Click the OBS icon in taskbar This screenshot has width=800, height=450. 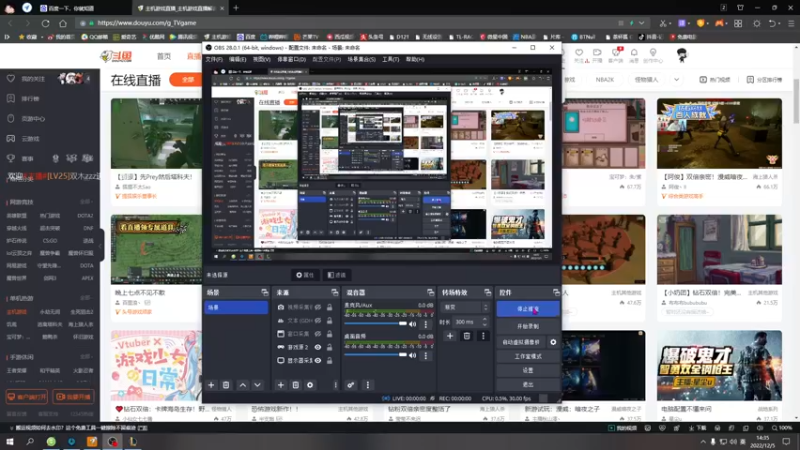click(112, 441)
